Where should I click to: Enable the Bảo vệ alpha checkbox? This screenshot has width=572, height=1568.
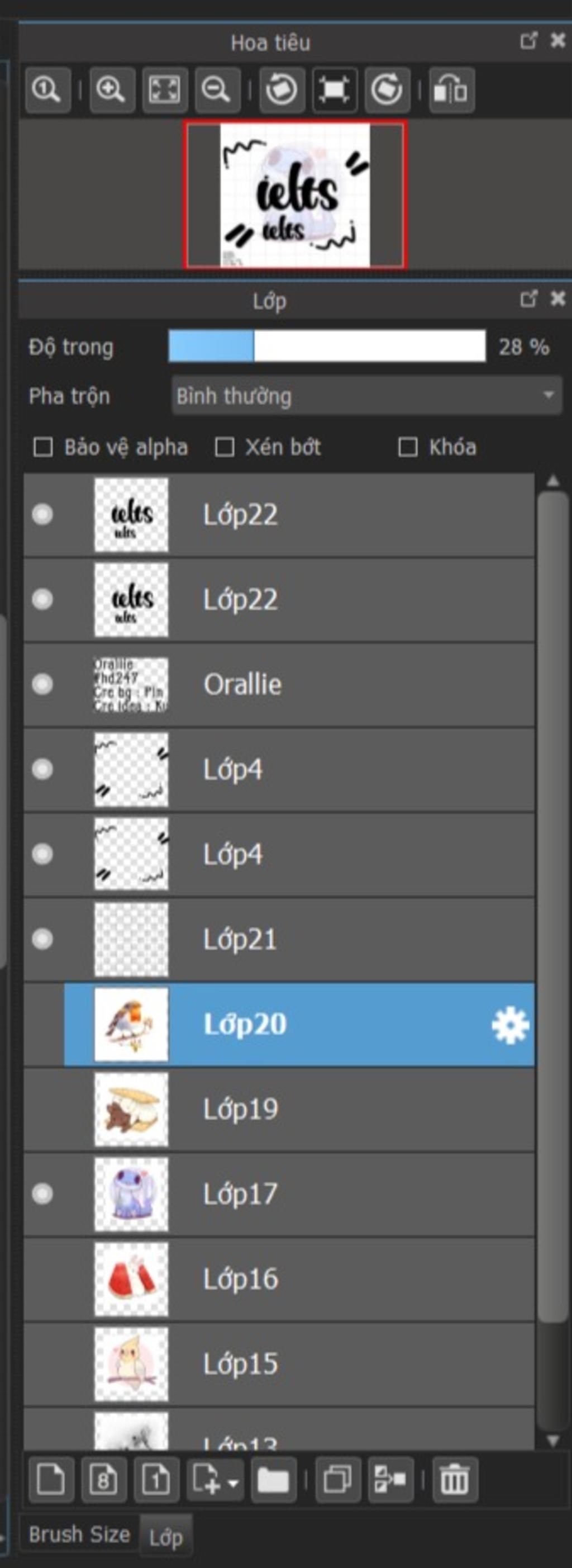pos(43,447)
